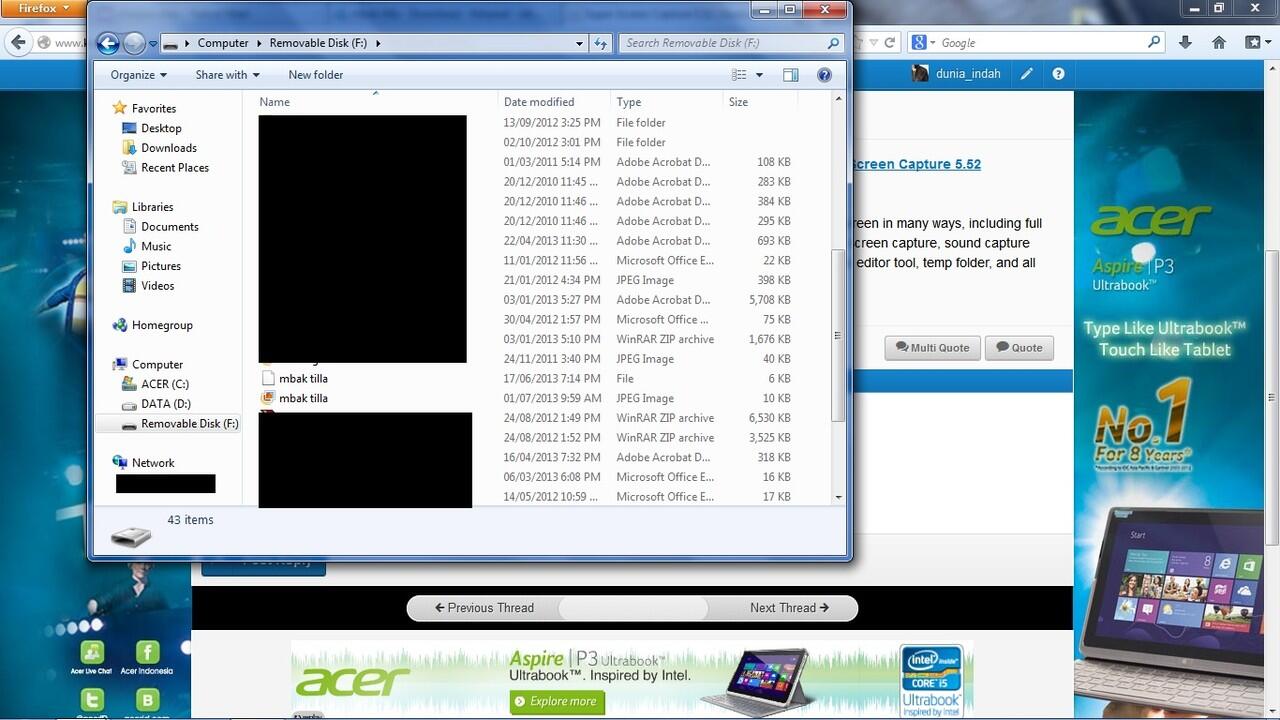Open the recent locations dropdown beside Forward
This screenshot has height=720, width=1280.
[153, 44]
